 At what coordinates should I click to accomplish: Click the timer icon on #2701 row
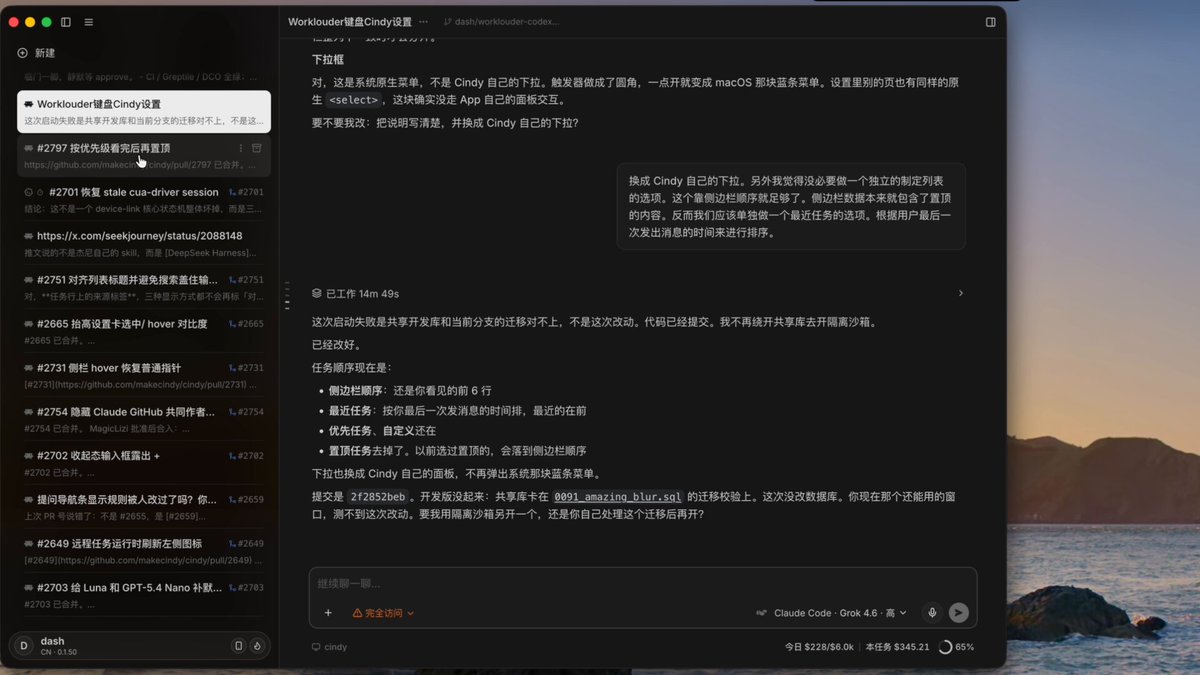[41, 192]
